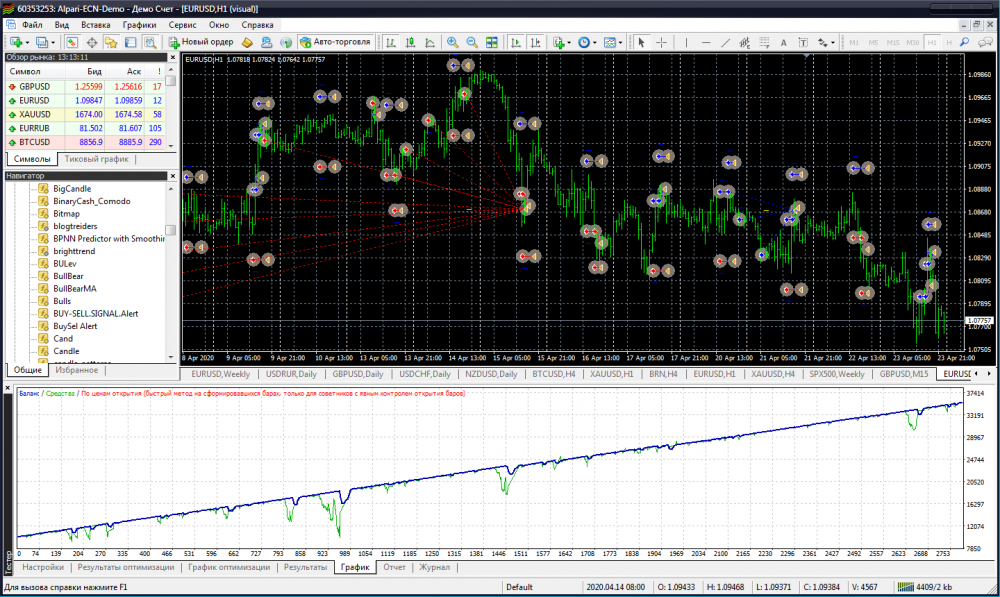Open the MetaEditor book icon

[247, 42]
